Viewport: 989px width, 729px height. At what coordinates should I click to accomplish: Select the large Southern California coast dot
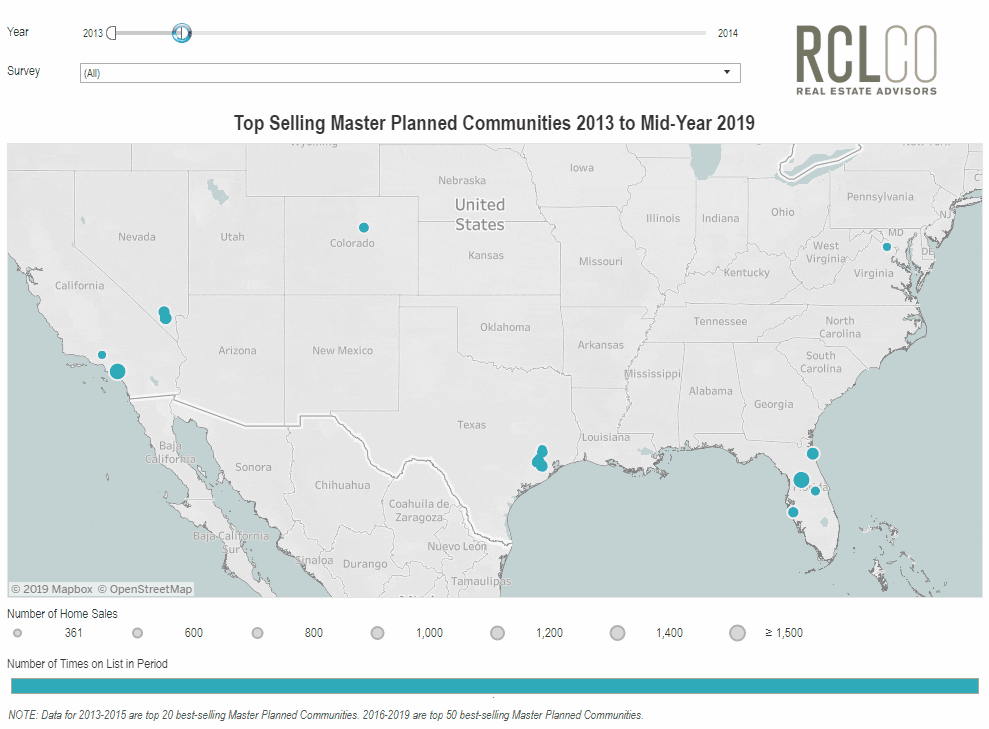(x=117, y=371)
